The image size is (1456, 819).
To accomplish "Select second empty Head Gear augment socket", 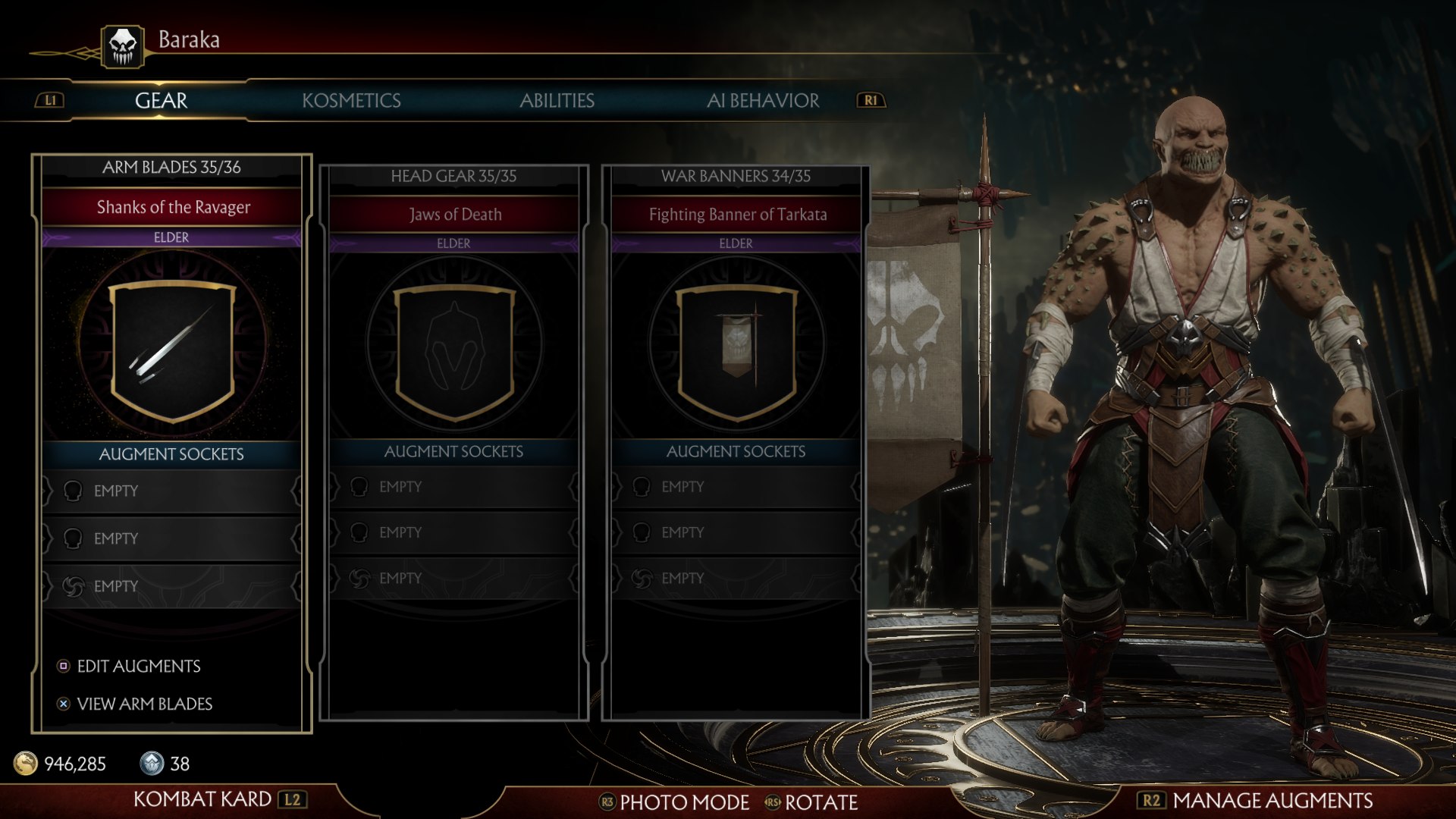I will pos(453,532).
